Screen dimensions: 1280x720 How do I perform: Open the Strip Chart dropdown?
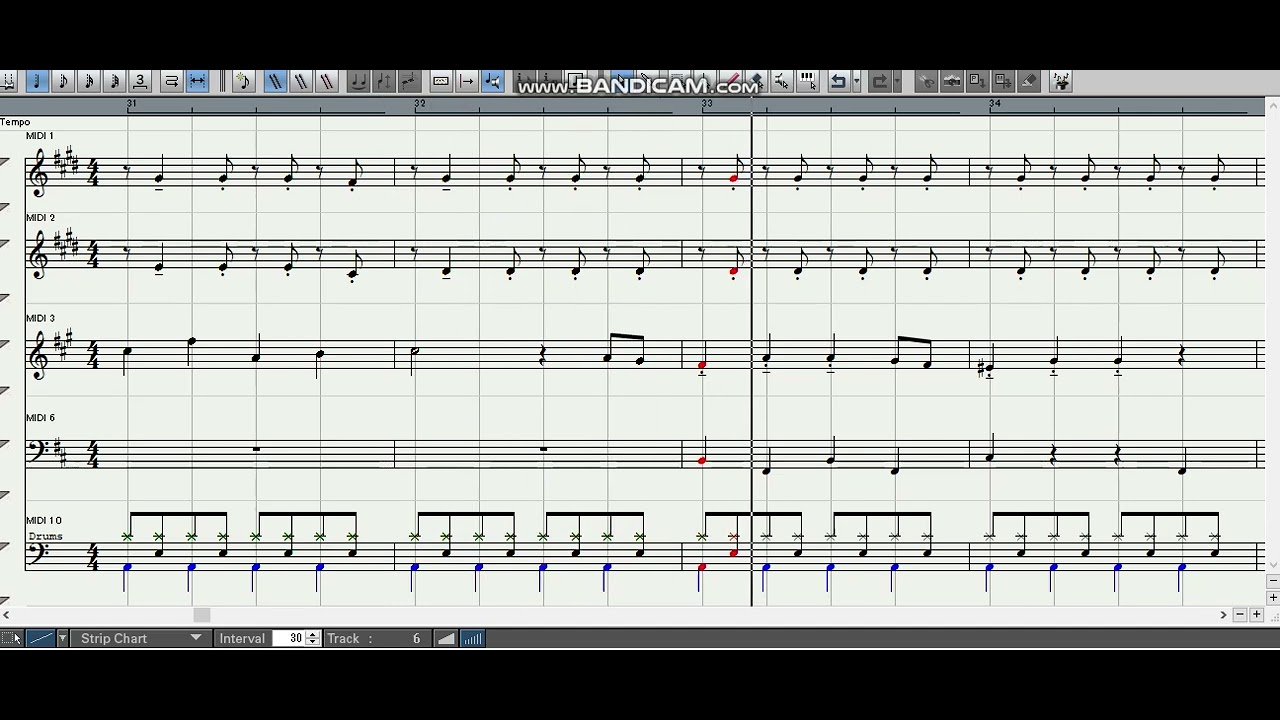140,638
